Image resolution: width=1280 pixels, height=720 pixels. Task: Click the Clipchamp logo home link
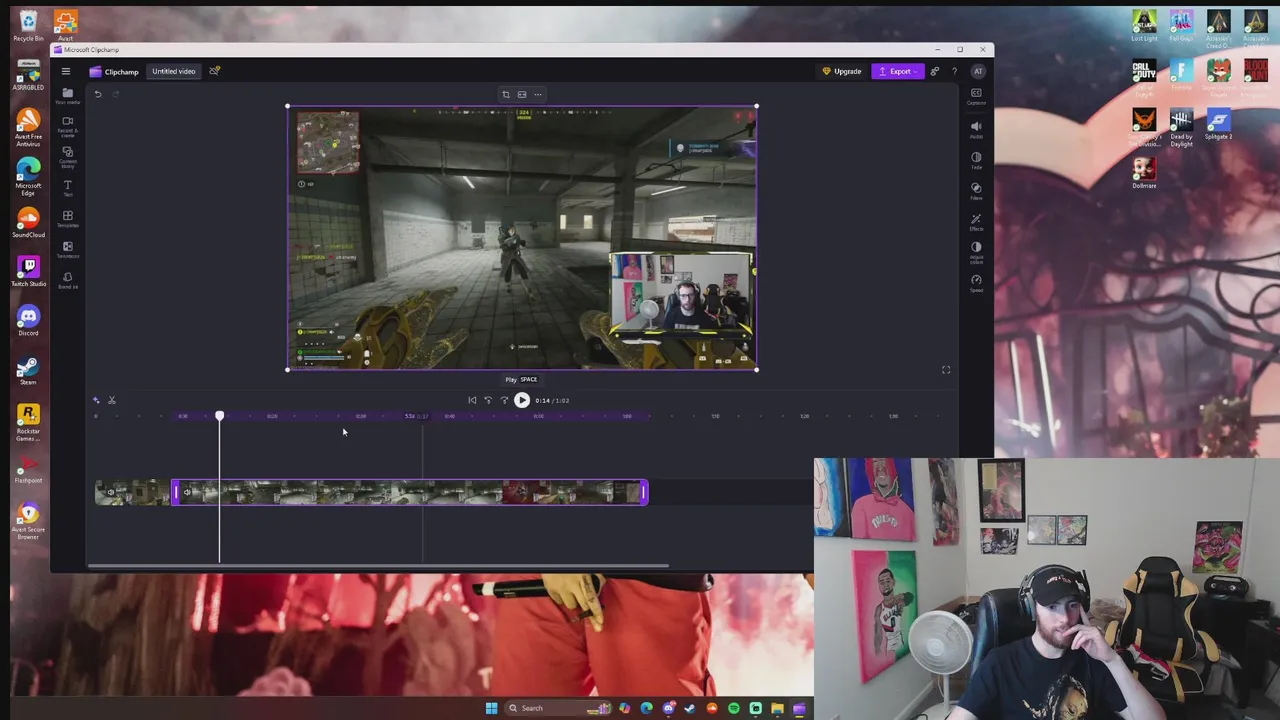coord(114,71)
